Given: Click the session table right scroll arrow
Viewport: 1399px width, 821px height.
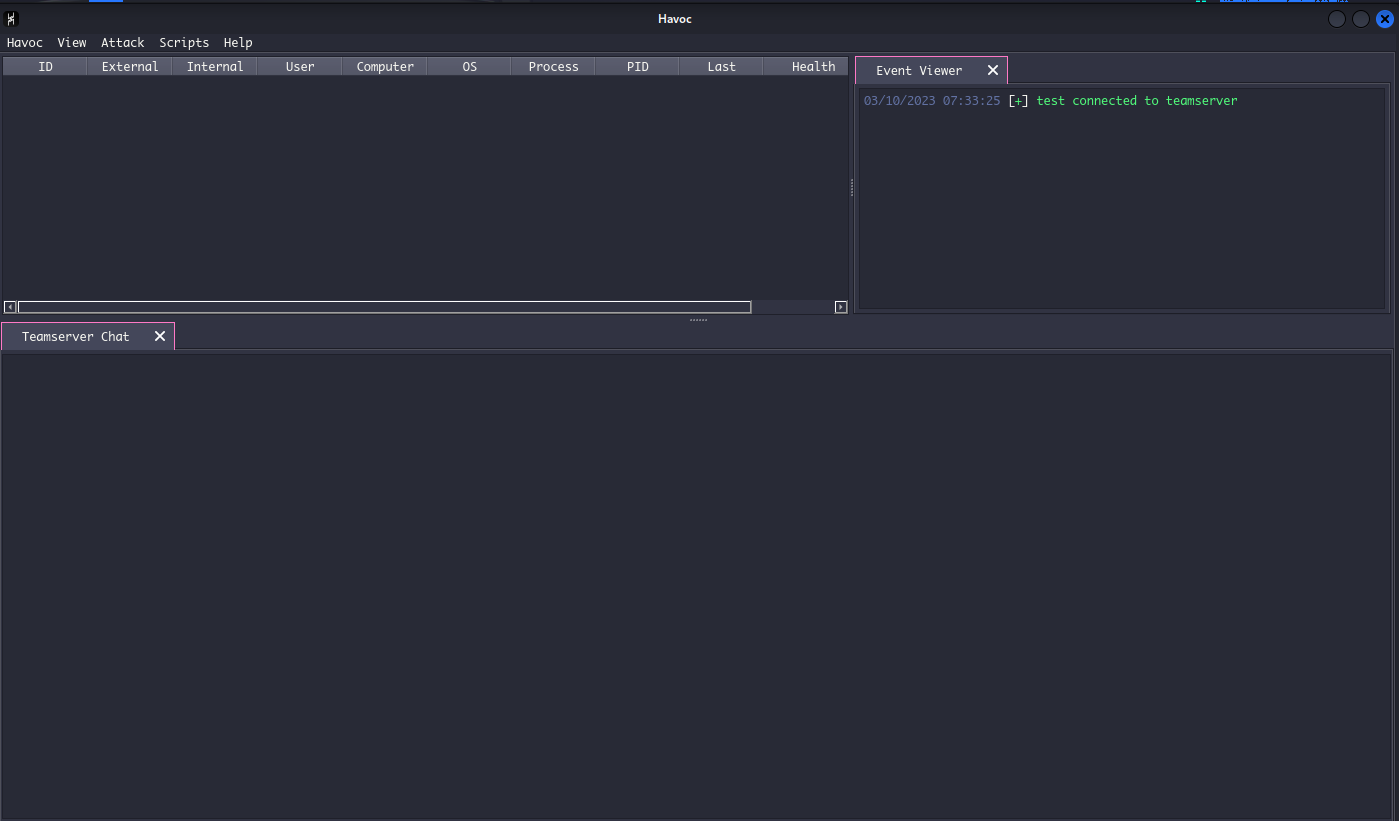Looking at the screenshot, I should [x=841, y=307].
